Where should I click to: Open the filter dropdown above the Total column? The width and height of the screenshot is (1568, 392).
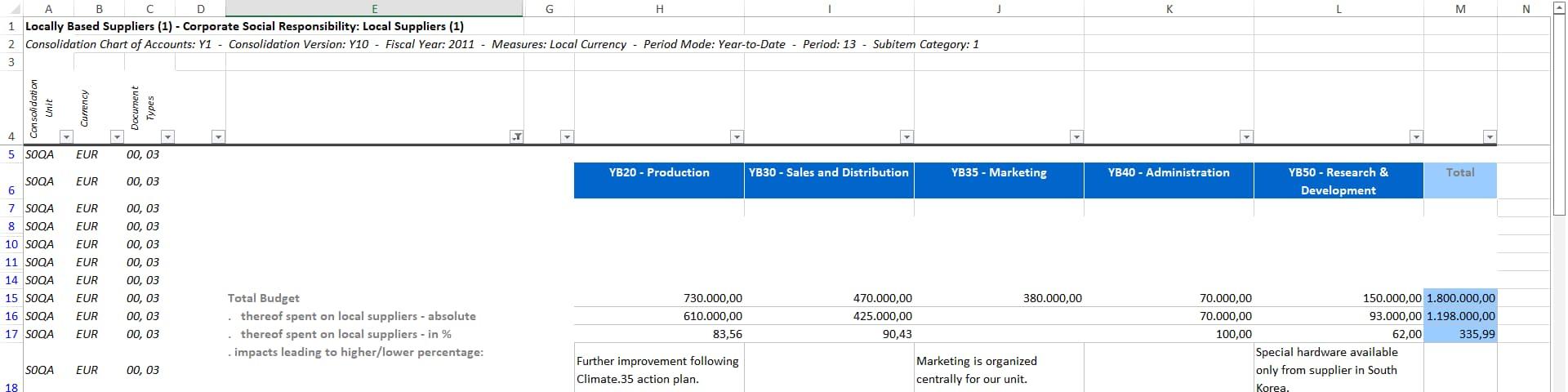tap(1490, 136)
